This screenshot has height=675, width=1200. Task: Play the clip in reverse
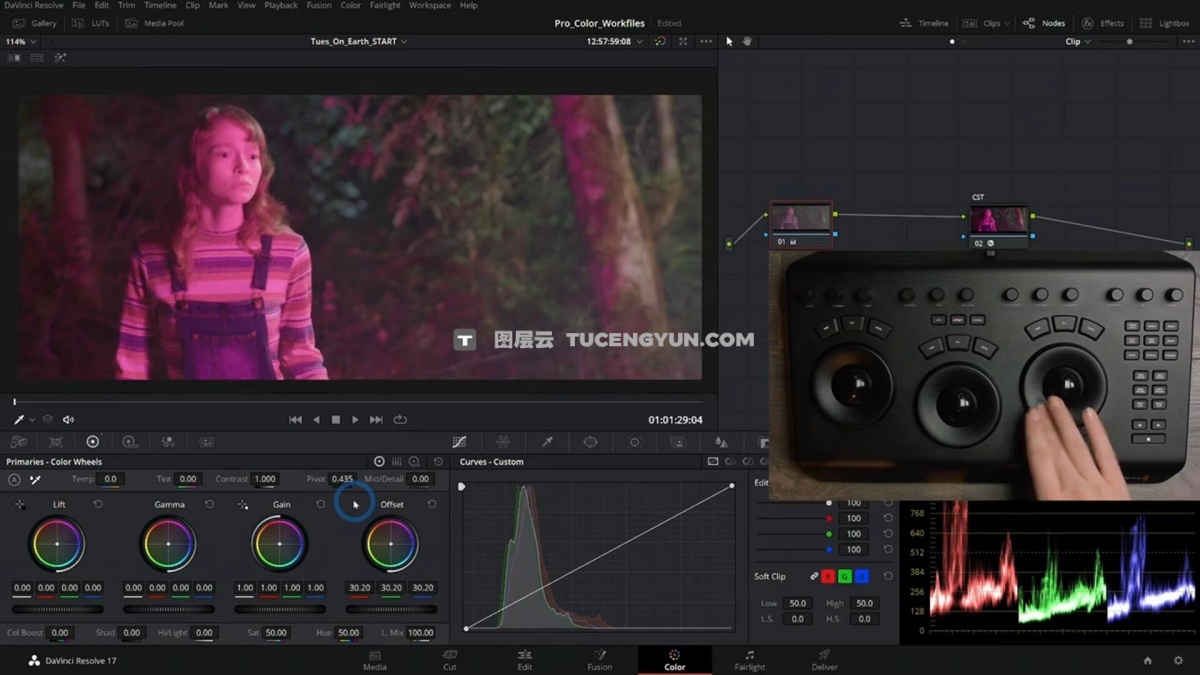[x=317, y=420]
